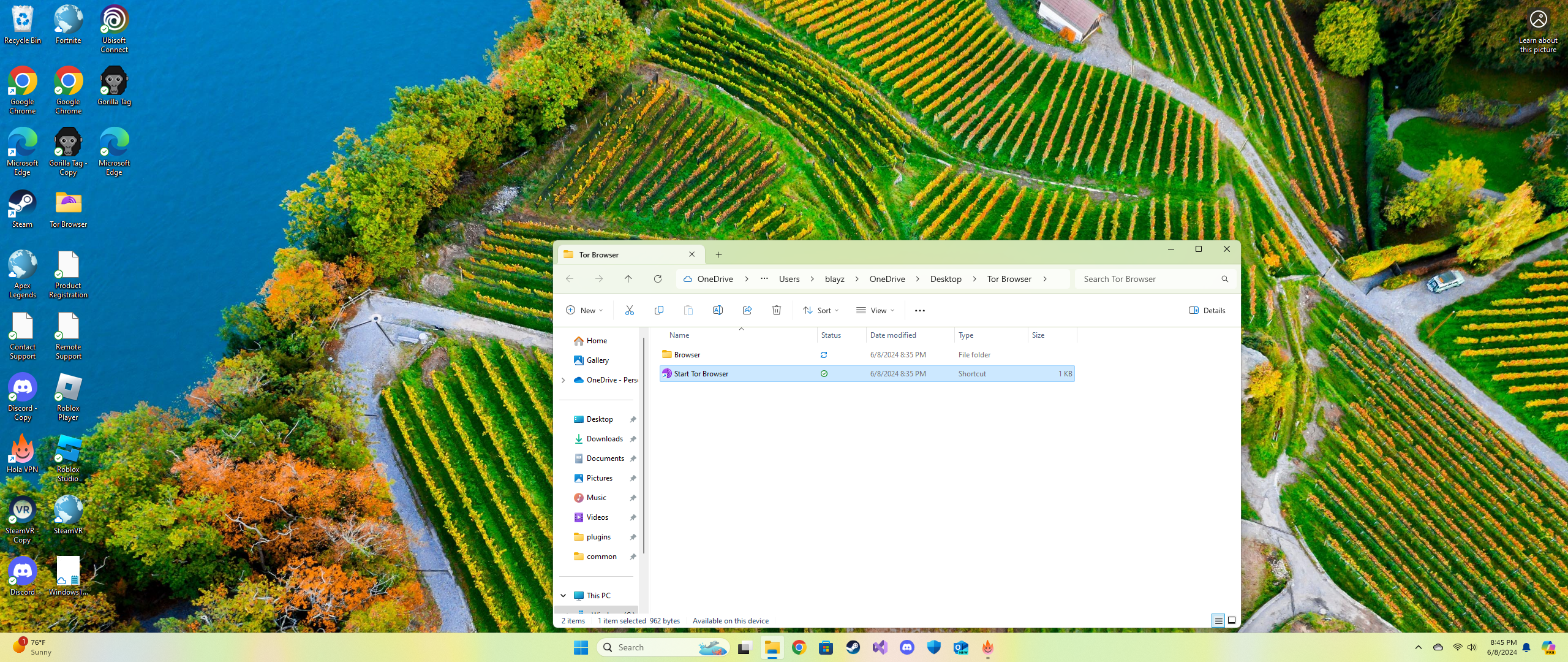Select Downloads in the navigation pane
1568x662 pixels.
(604, 439)
